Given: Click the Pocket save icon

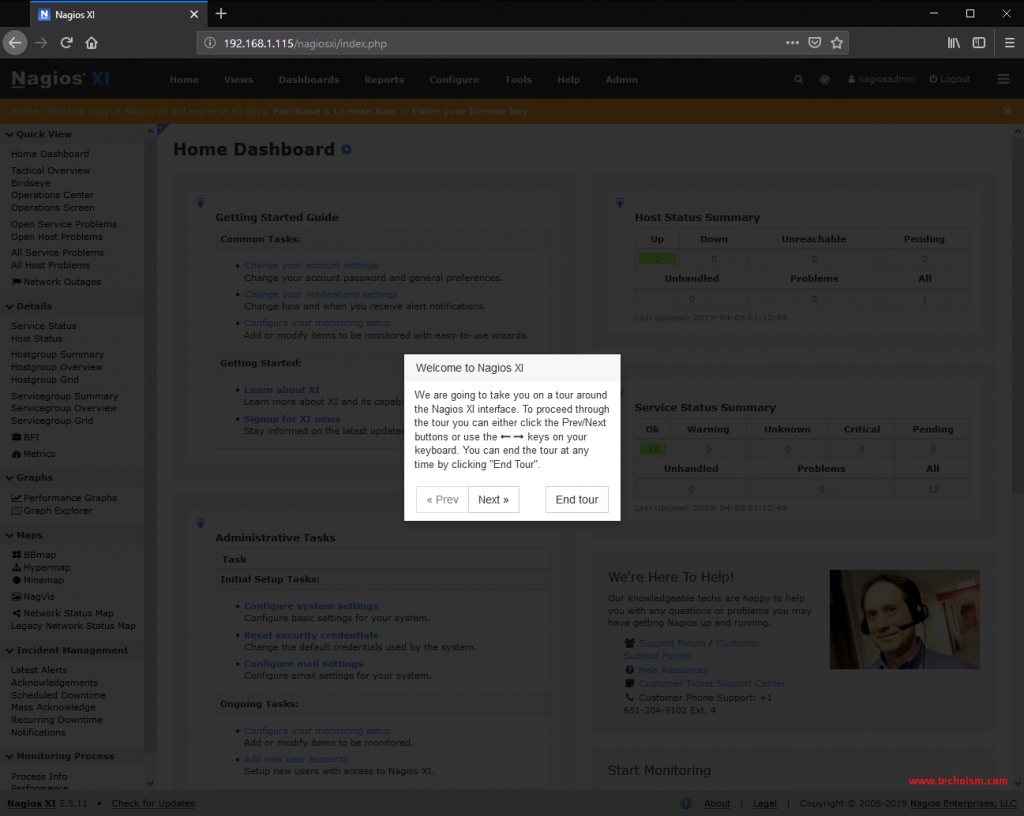Looking at the screenshot, I should click(814, 43).
